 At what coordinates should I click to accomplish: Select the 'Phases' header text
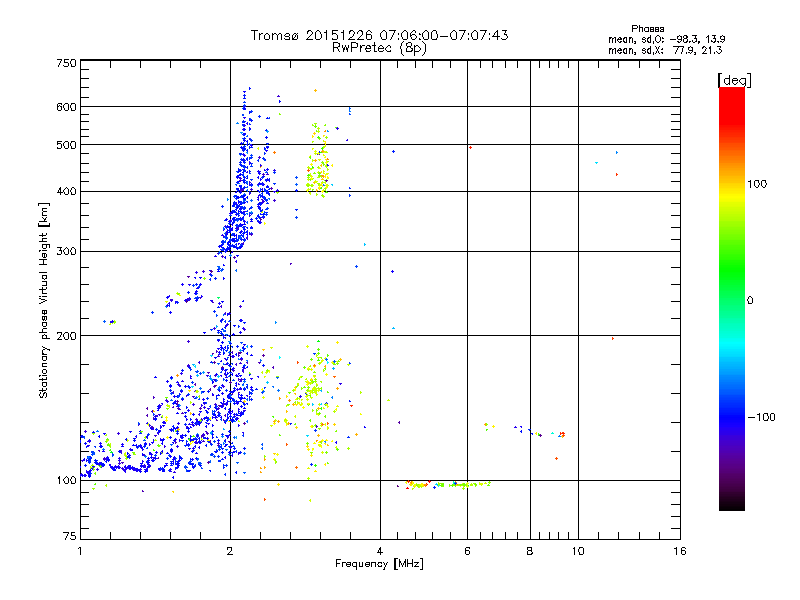pyautogui.click(x=647, y=29)
